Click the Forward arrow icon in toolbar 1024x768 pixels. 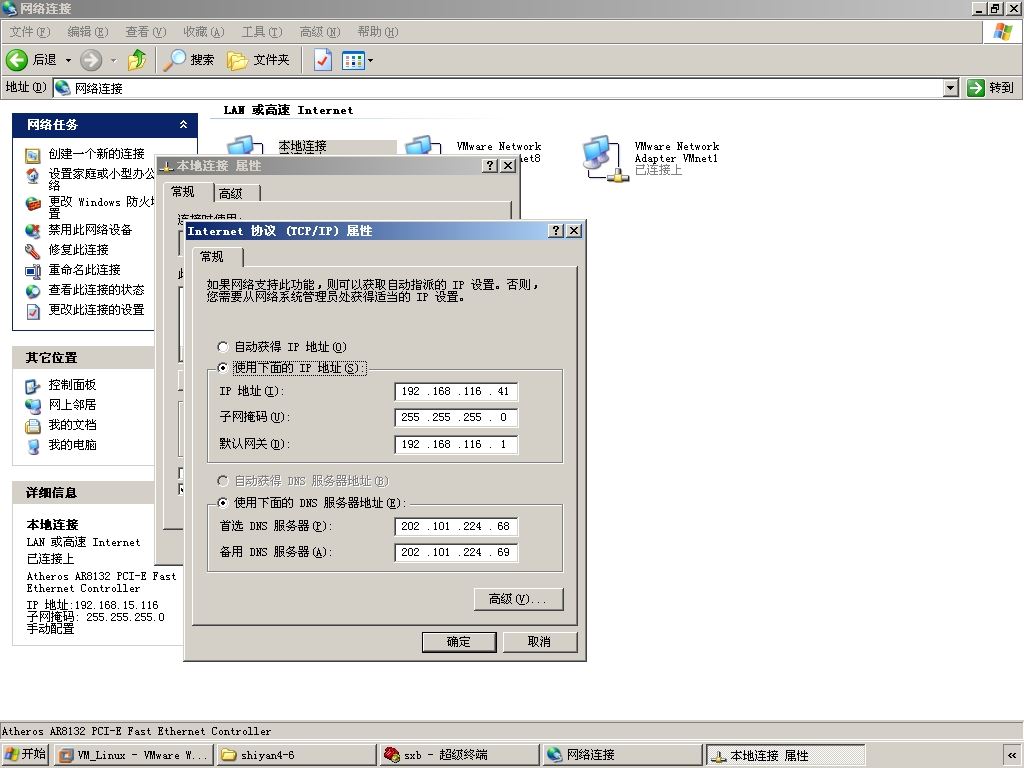tap(91, 60)
